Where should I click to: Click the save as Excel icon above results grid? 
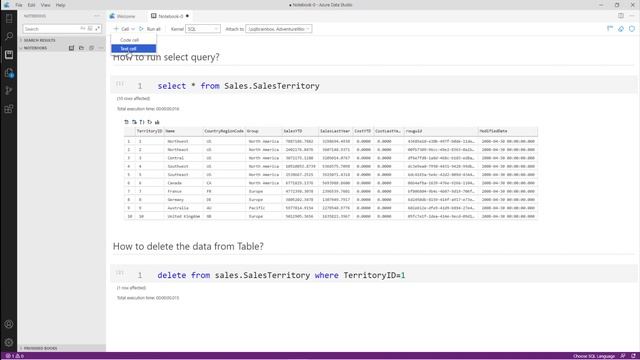tap(134, 122)
